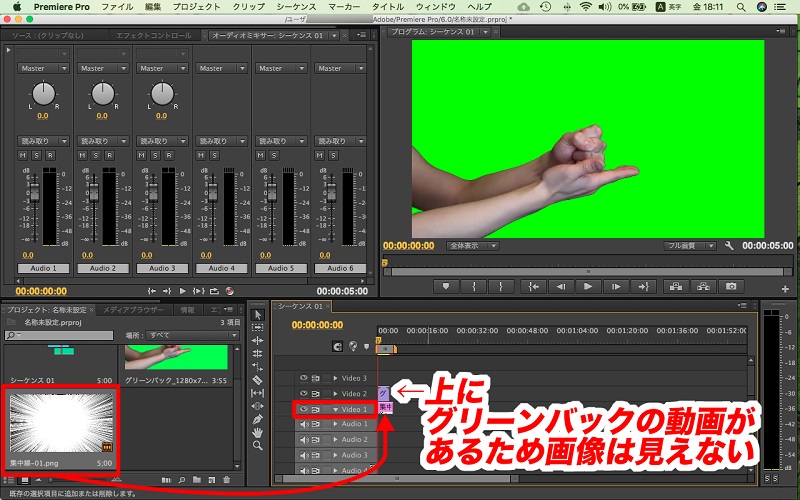This screenshot has height=500, width=800.
Task: Open the フル画質 playback resolution dropdown
Action: (x=690, y=246)
